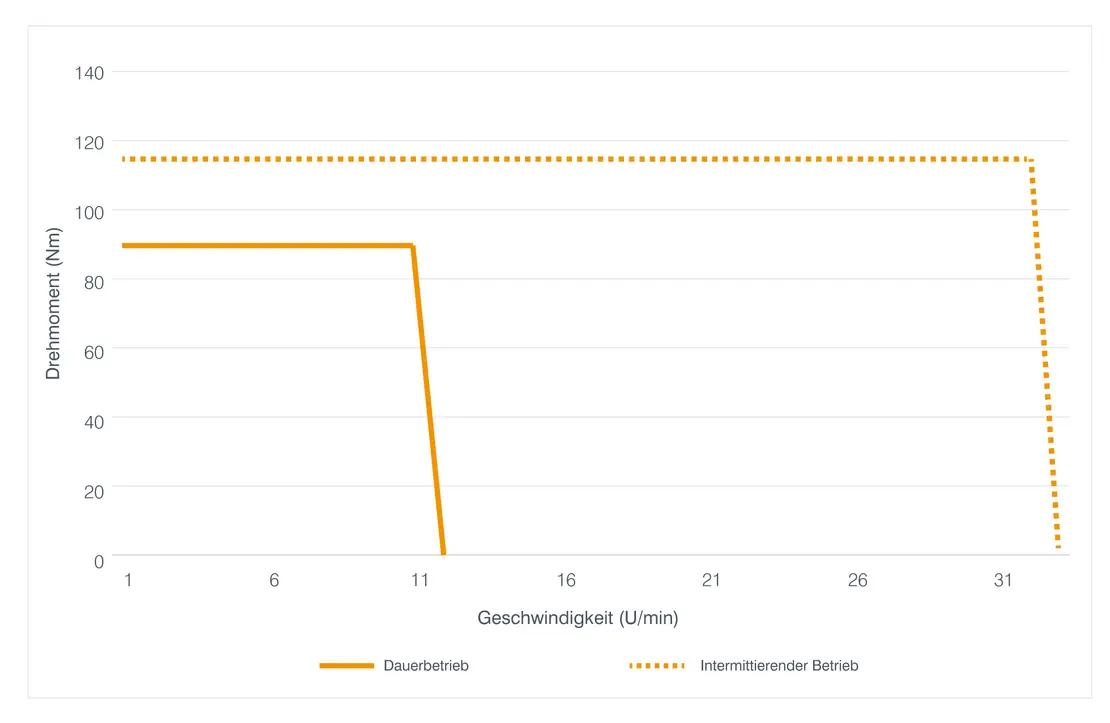Click the Drehmoment (Nm) axis title
1110x723 pixels.
[x=54, y=304]
